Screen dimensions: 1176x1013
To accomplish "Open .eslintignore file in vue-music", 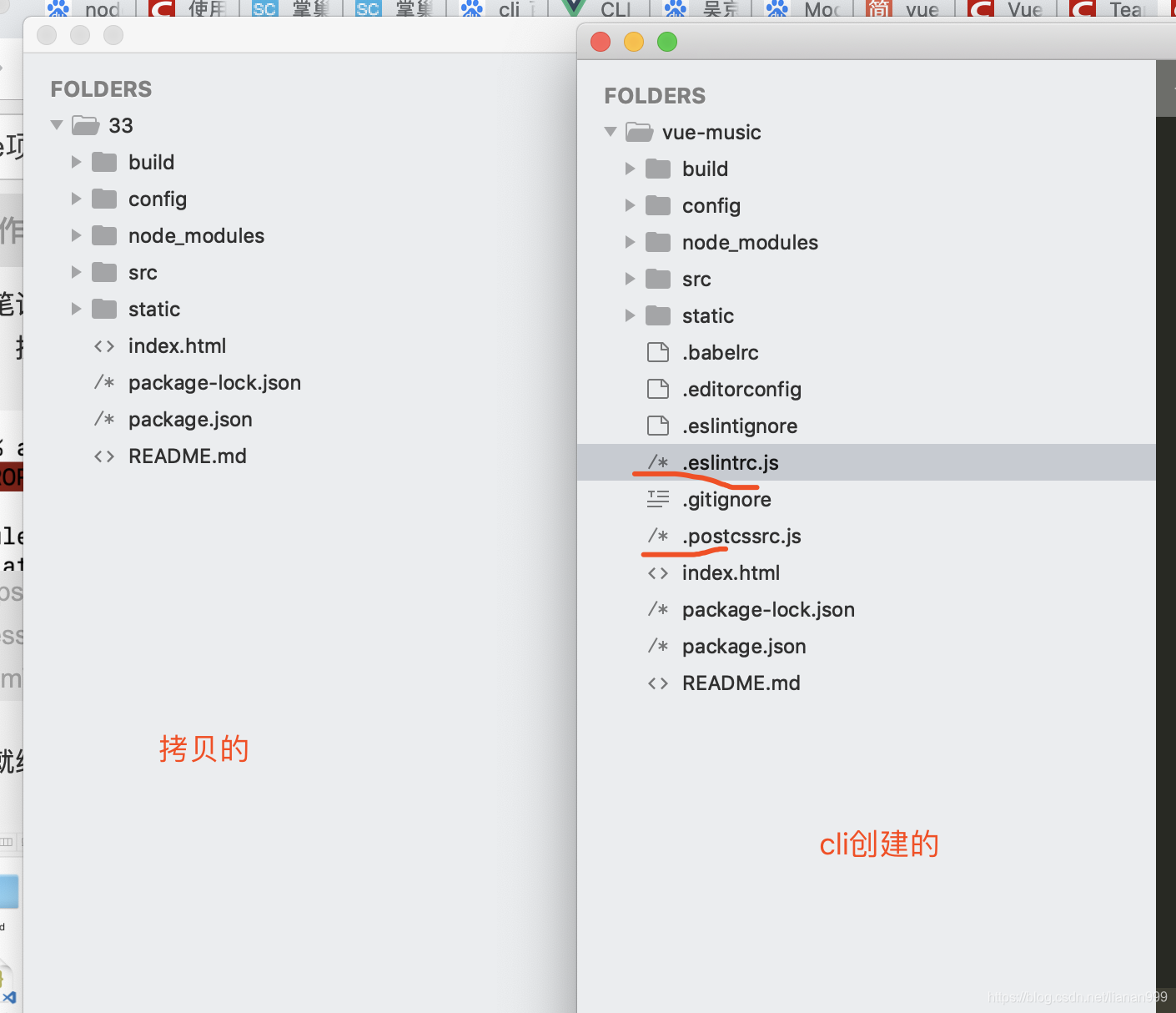I will (x=740, y=426).
